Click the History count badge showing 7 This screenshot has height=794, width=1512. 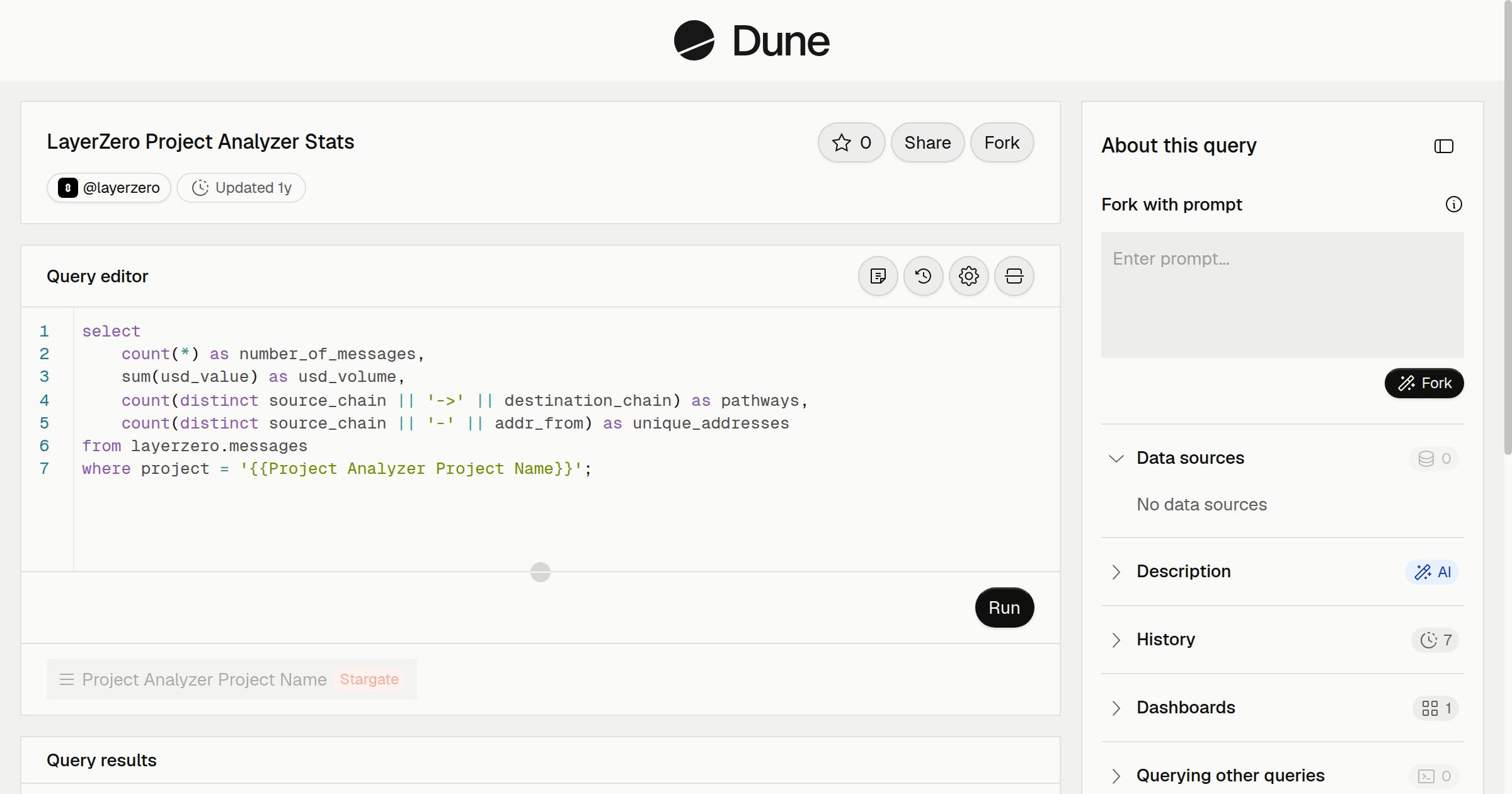point(1435,640)
